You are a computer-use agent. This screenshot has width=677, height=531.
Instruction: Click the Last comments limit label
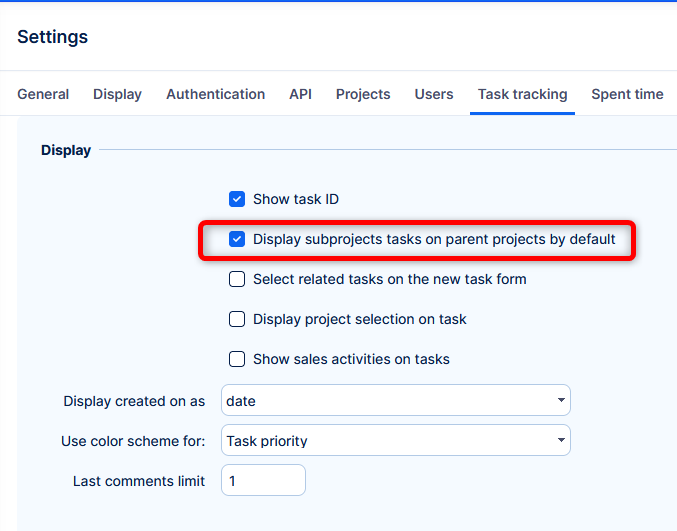[x=139, y=481]
